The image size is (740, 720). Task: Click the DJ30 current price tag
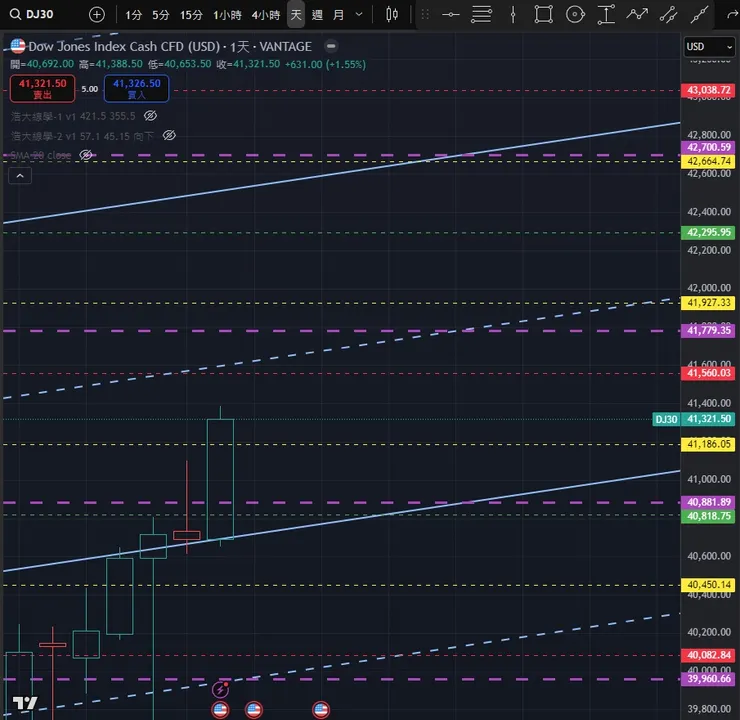click(666, 419)
